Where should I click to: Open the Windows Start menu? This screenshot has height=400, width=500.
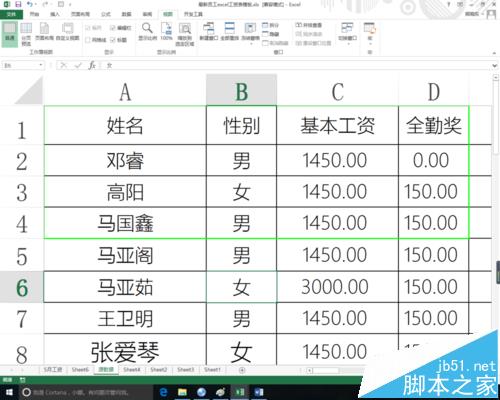click(9, 392)
